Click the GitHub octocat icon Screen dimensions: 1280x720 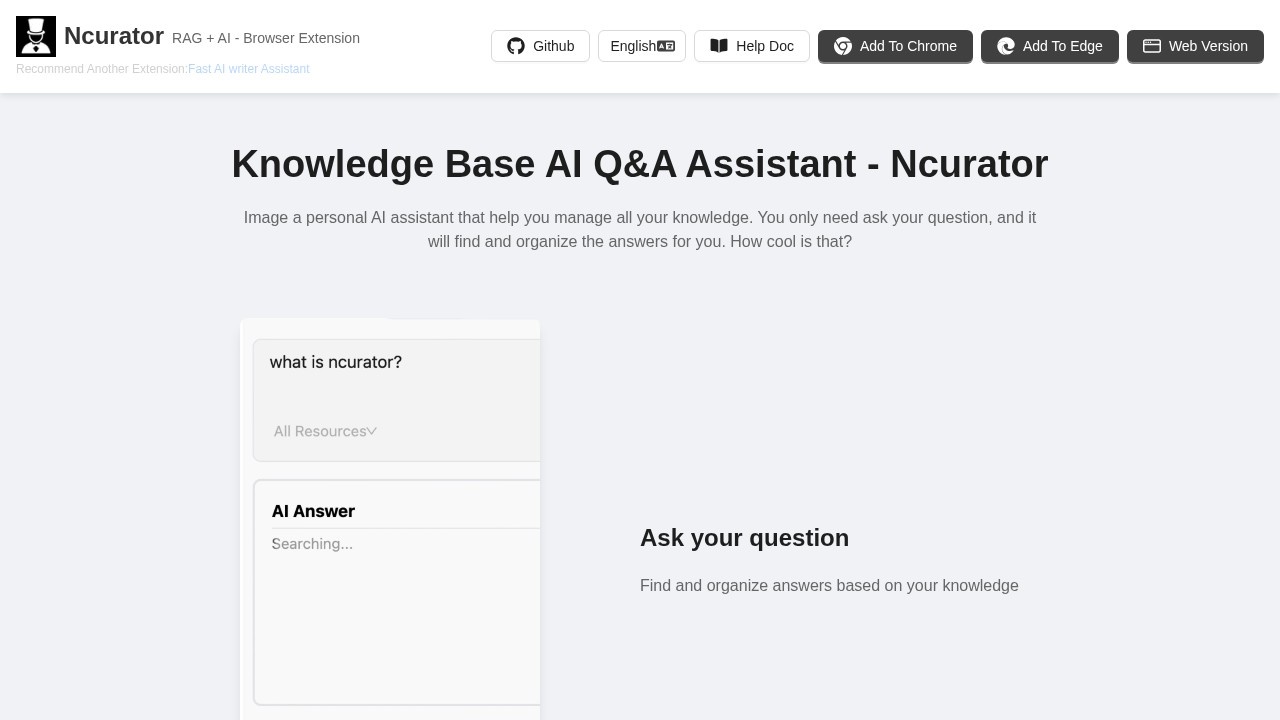click(x=516, y=46)
